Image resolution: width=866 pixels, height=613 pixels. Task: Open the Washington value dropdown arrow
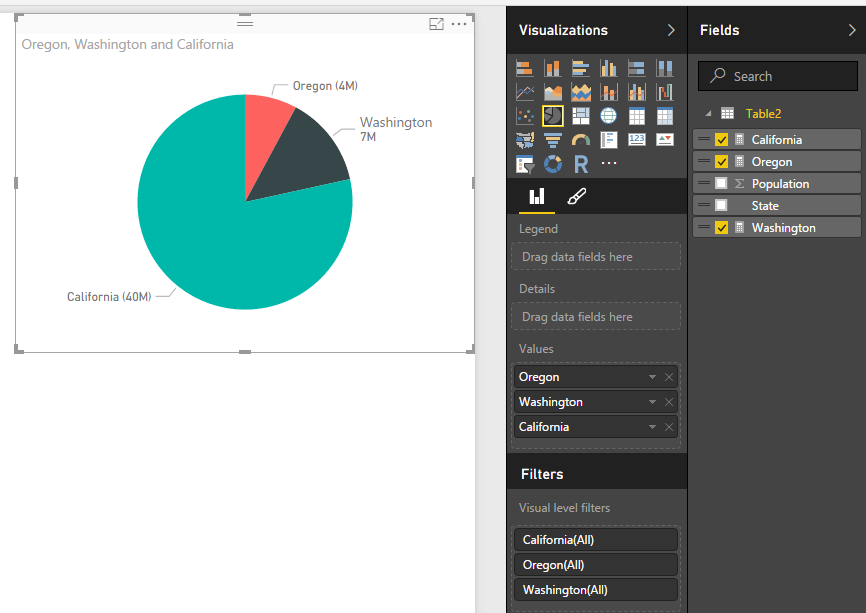coord(652,401)
